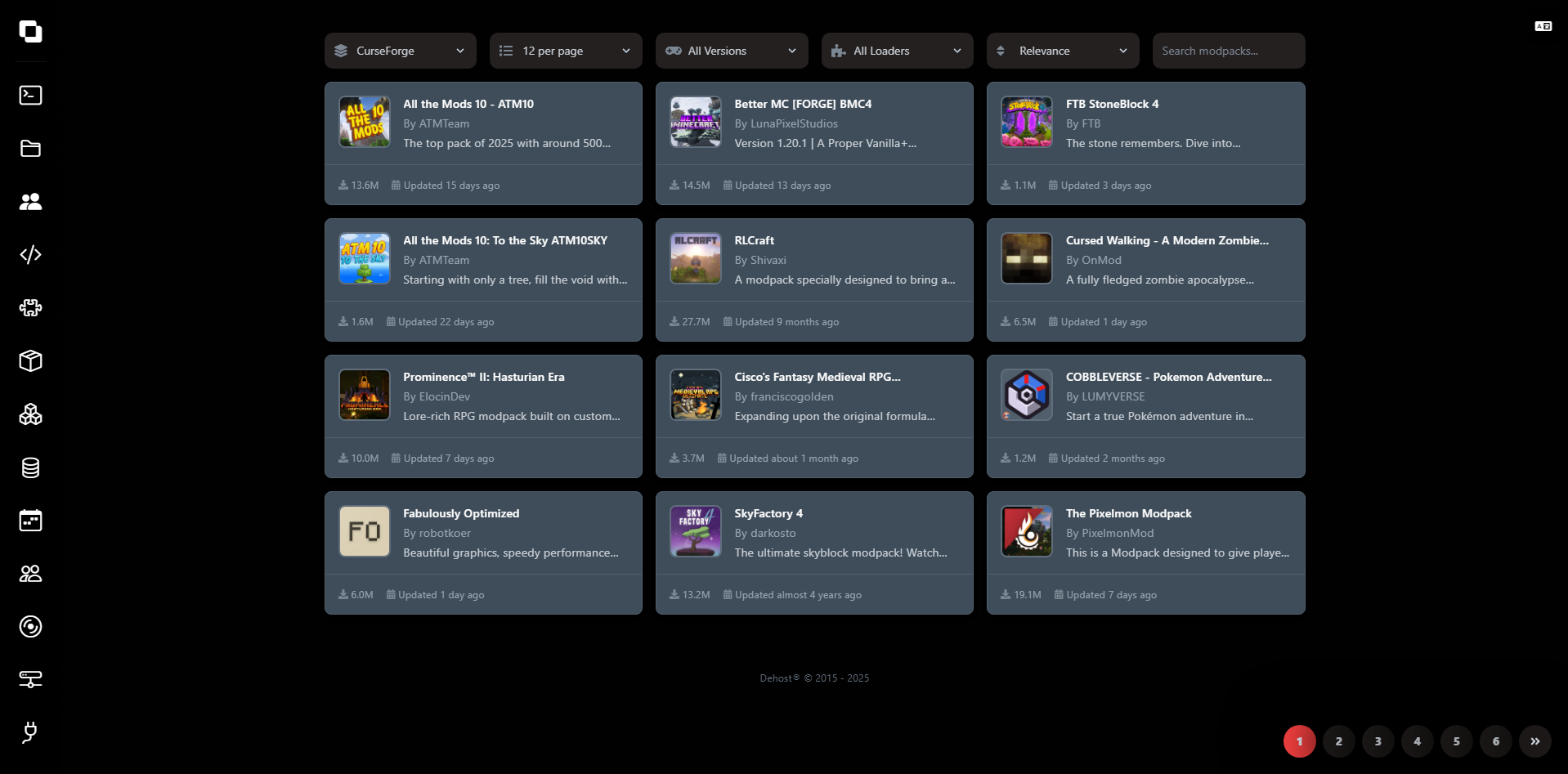Screen dimensions: 1568x774
Task: Expand the All Versions dropdown
Action: [731, 51]
